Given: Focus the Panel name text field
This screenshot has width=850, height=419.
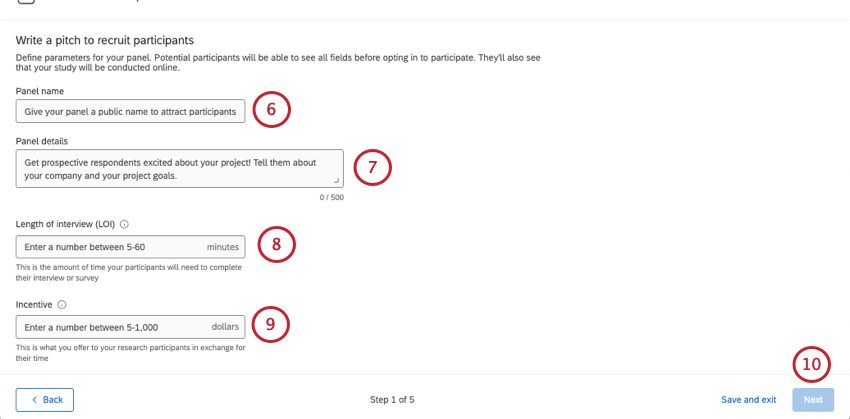Looking at the screenshot, I should [130, 111].
